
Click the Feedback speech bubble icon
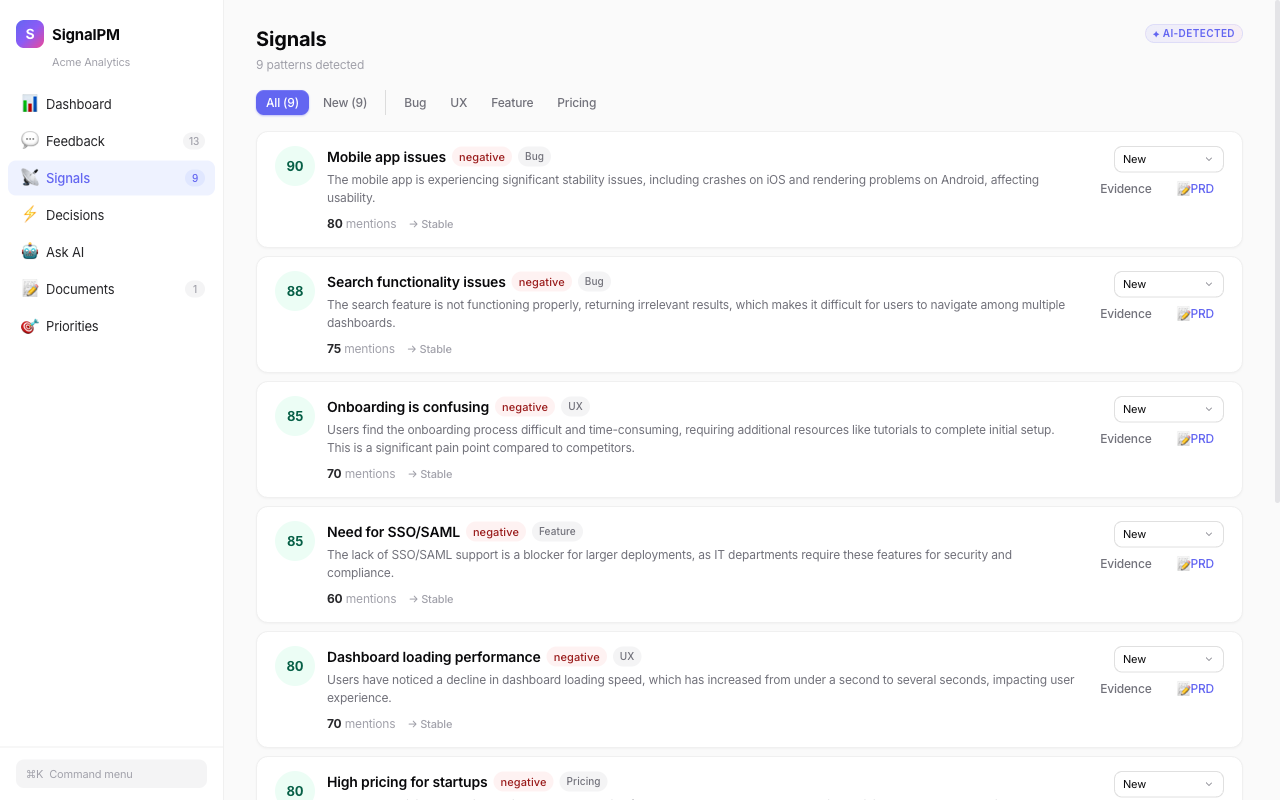point(30,141)
